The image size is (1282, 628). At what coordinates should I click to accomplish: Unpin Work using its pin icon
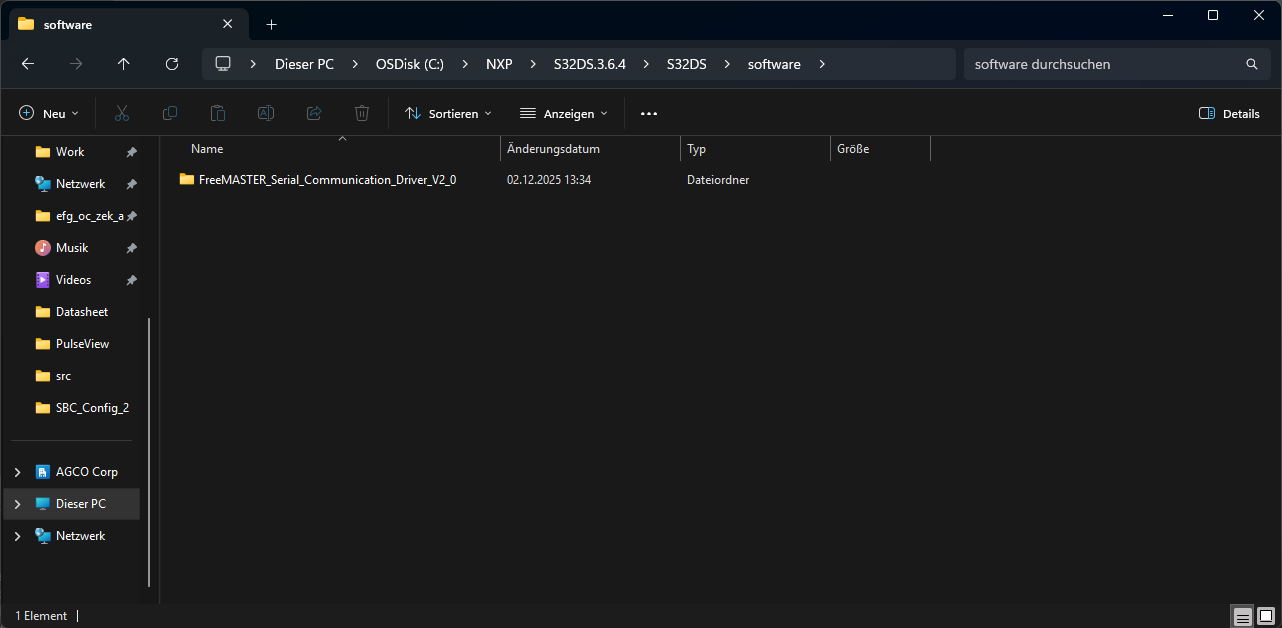131,152
